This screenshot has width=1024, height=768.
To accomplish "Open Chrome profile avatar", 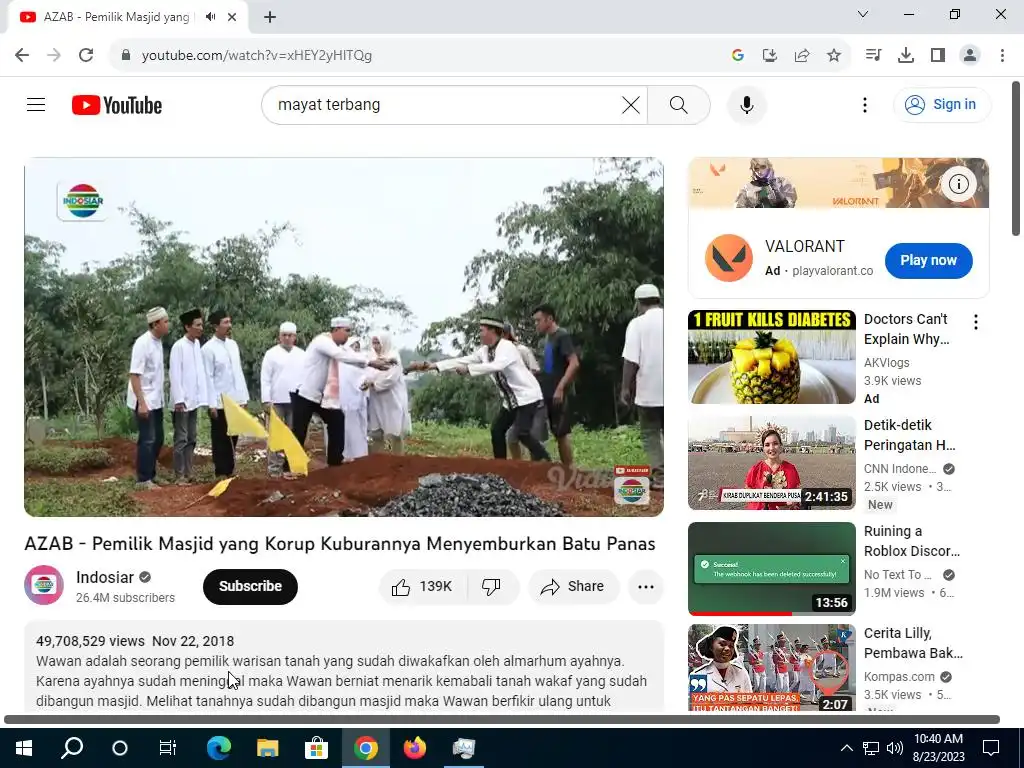I will point(970,56).
